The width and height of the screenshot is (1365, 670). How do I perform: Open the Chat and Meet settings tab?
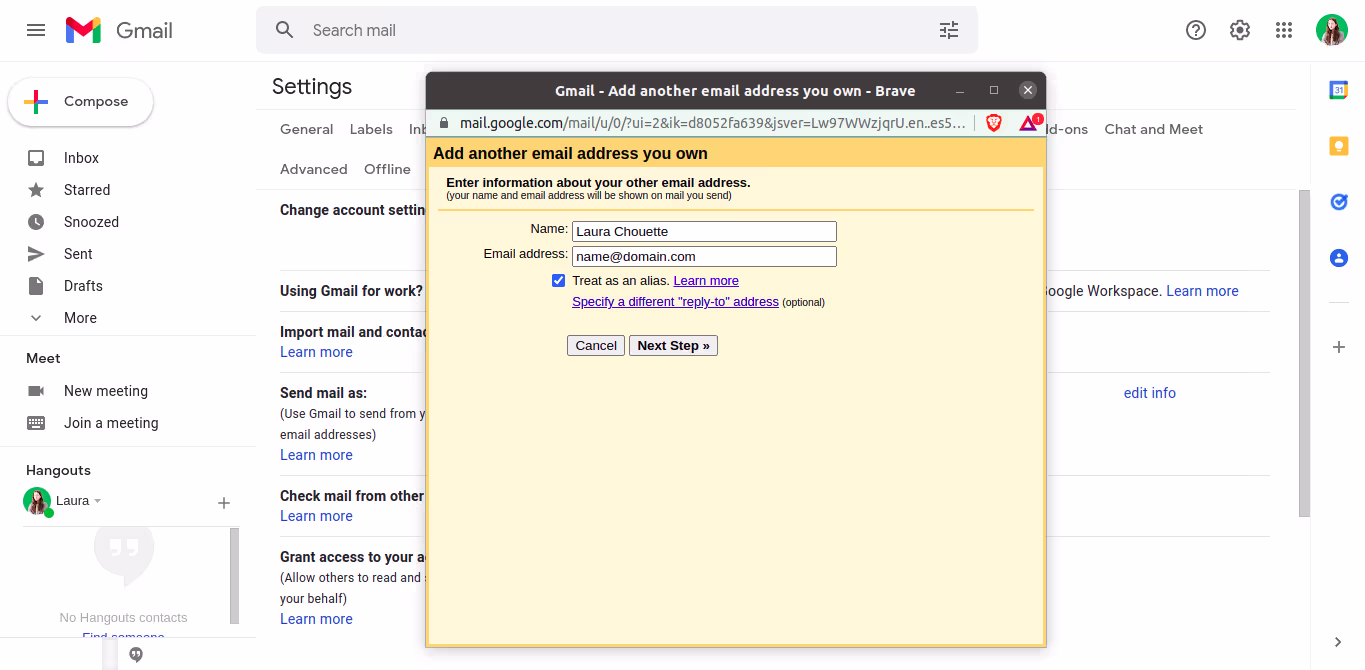[x=1154, y=129]
